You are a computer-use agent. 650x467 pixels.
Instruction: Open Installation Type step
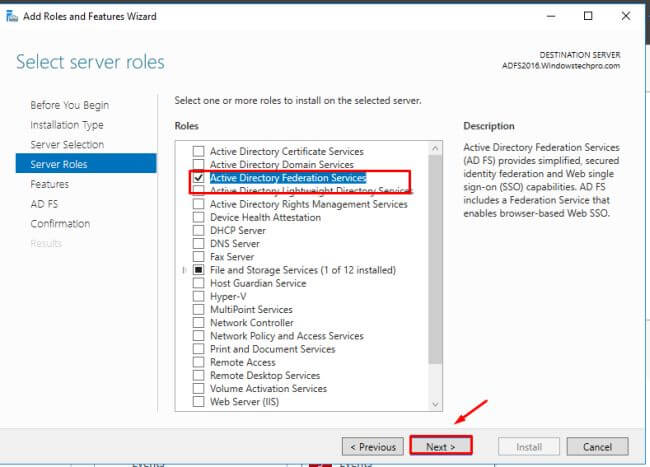point(67,125)
